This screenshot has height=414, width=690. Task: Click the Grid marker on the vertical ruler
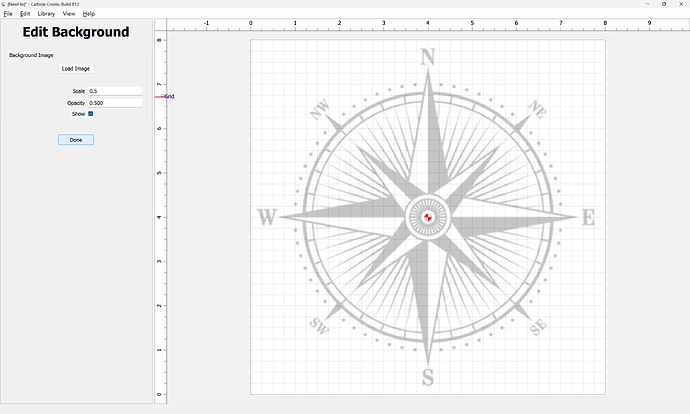pyautogui.click(x=169, y=96)
